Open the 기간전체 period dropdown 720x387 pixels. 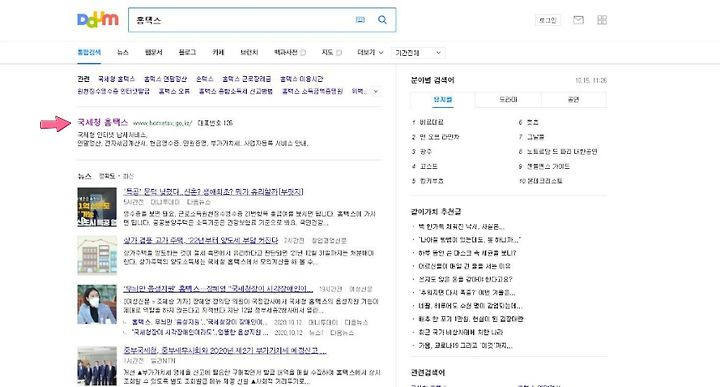pos(418,53)
